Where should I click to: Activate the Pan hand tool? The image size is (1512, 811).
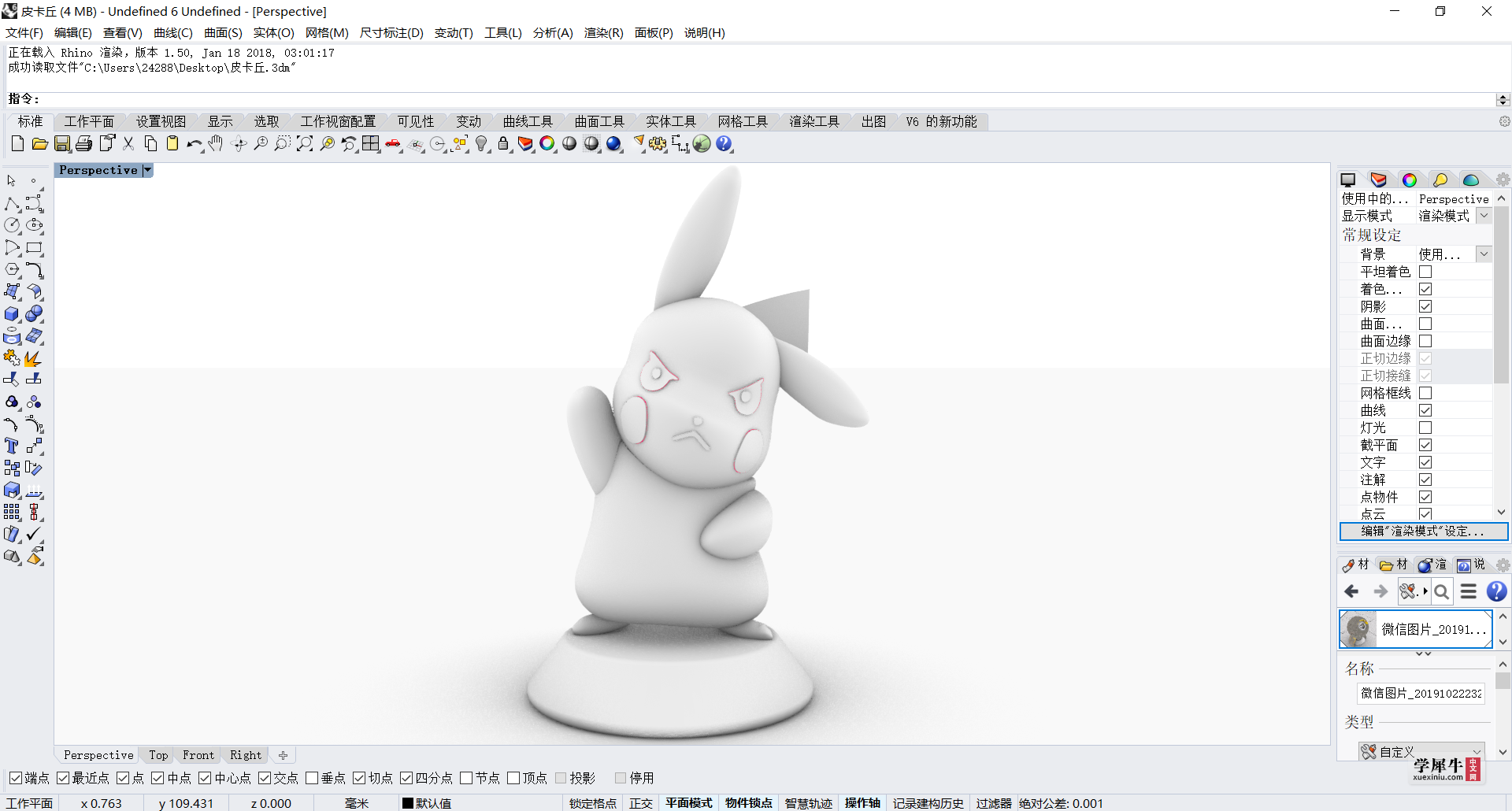216,143
